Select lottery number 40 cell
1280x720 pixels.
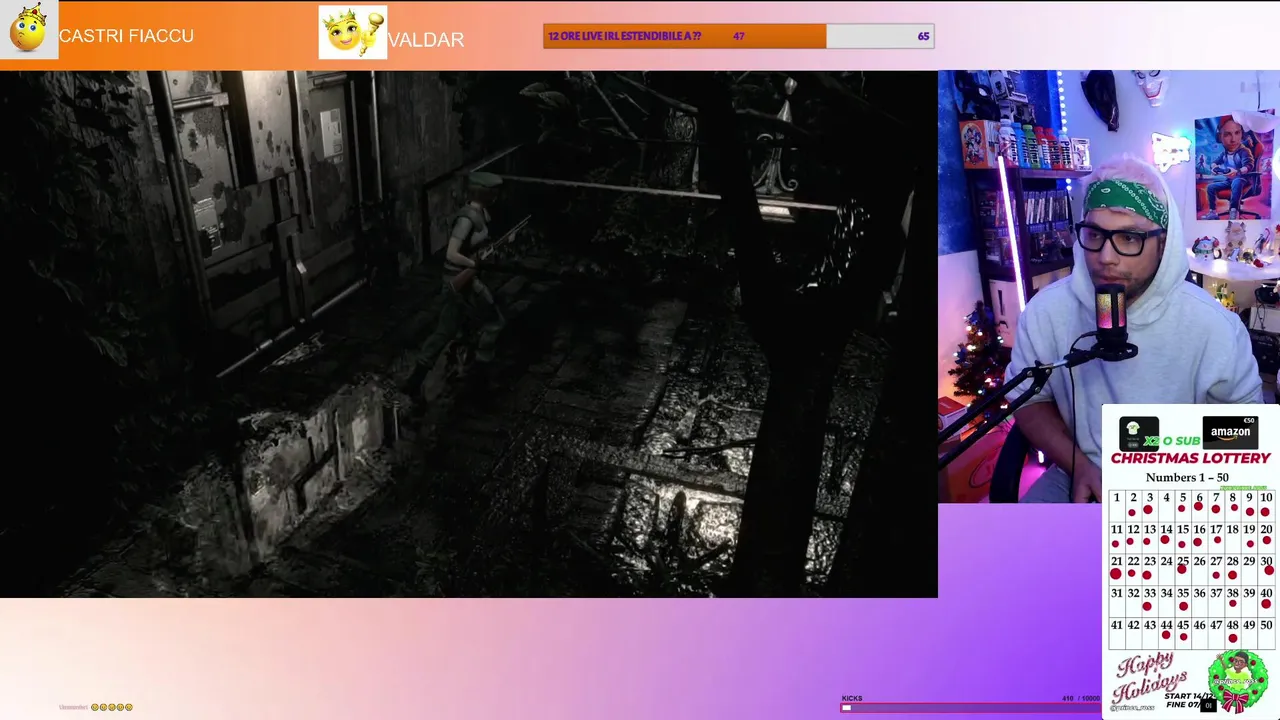(1266, 600)
